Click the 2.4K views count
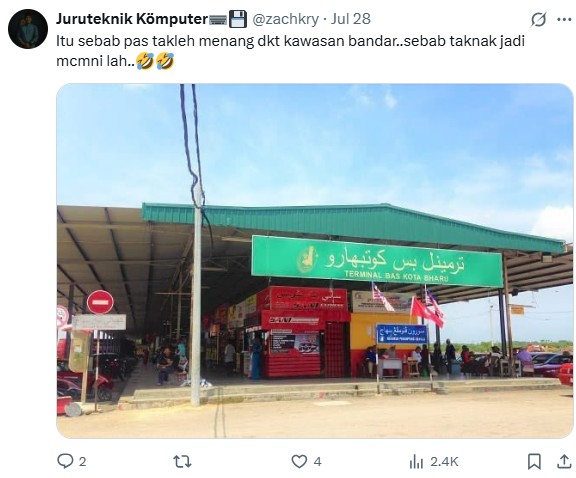This screenshot has width=576, height=478. click(444, 462)
